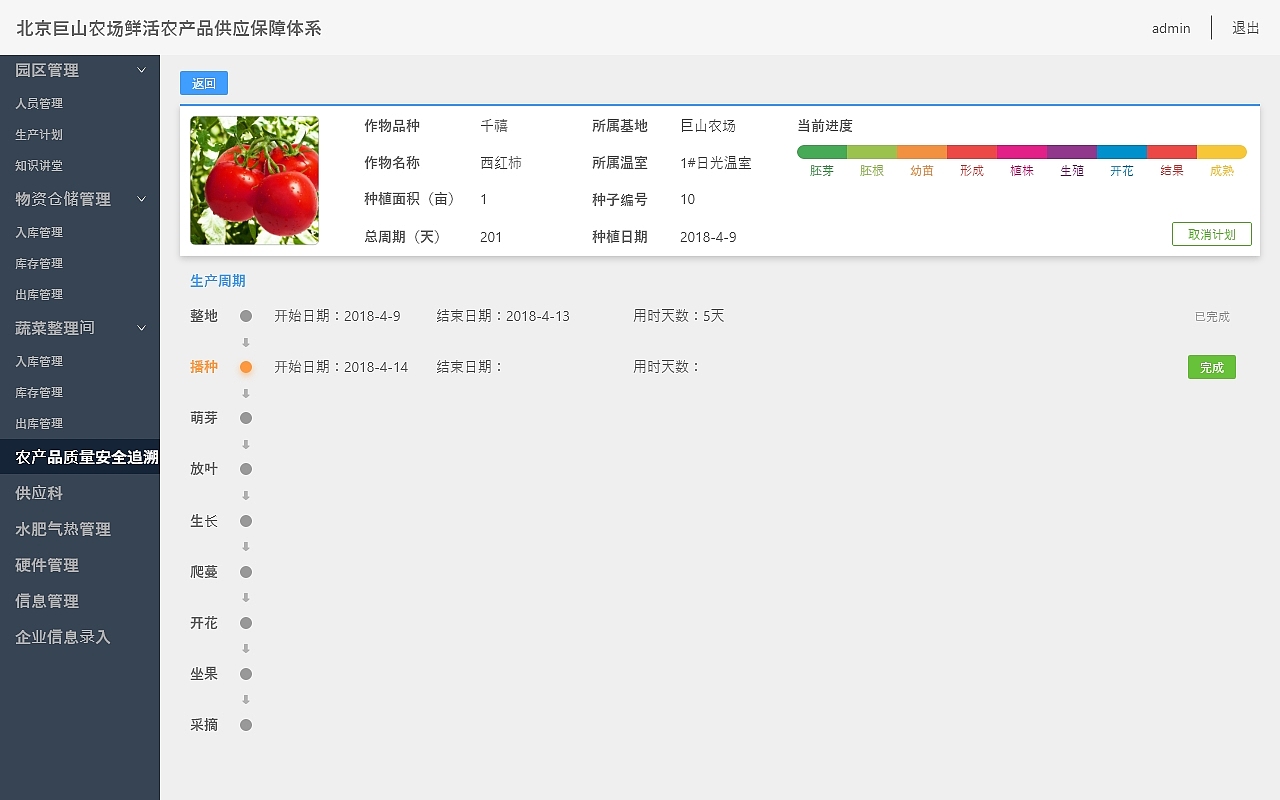
Task: Open the 供应科 menu
Action: point(39,493)
